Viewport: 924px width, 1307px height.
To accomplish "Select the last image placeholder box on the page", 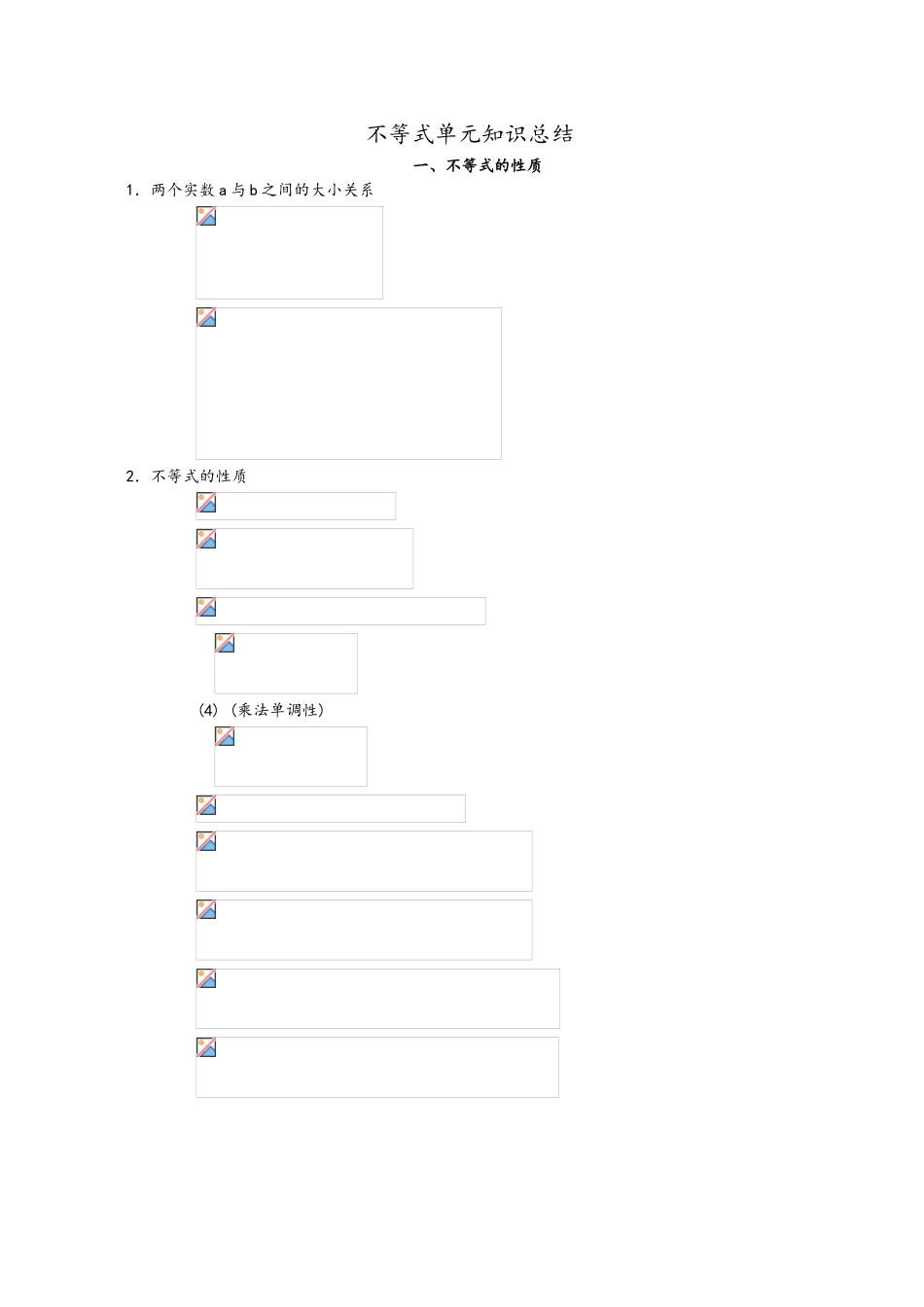I will click(x=377, y=1067).
